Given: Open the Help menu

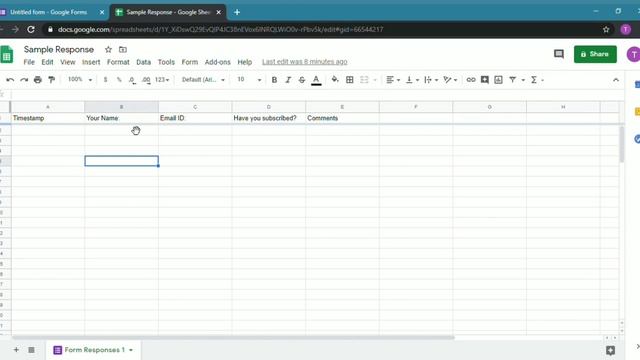Looking at the screenshot, I should (x=244, y=62).
